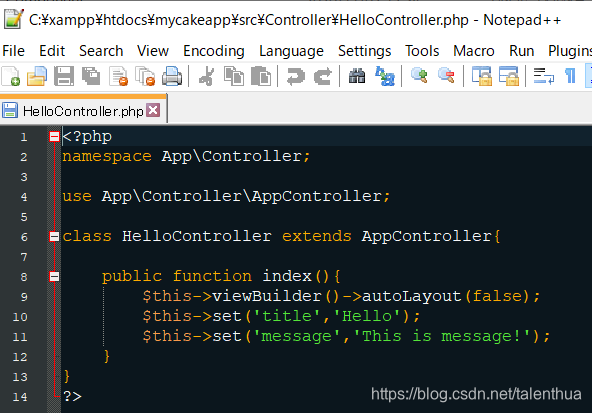Viewport: 592px width, 413px height.
Task: Click the Zoom Out magnifier icon
Action: [x=446, y=76]
